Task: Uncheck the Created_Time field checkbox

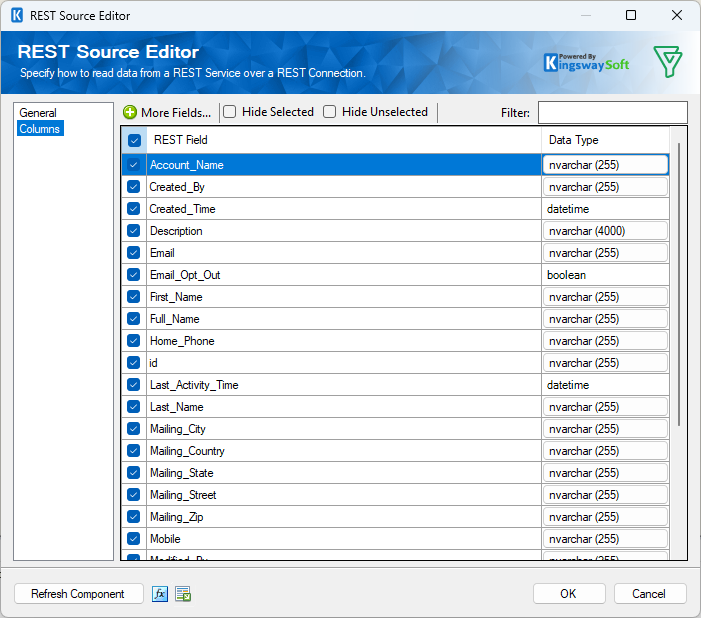Action: click(x=133, y=208)
